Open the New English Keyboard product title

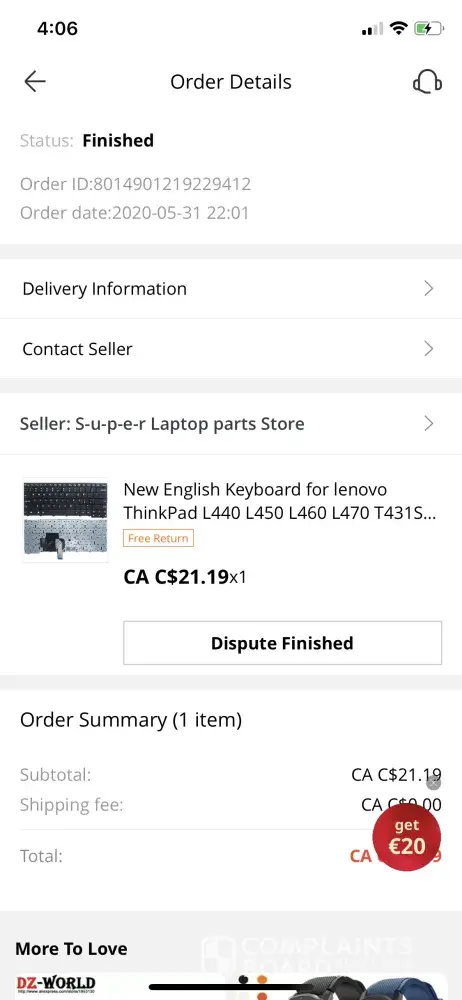pyautogui.click(x=280, y=501)
